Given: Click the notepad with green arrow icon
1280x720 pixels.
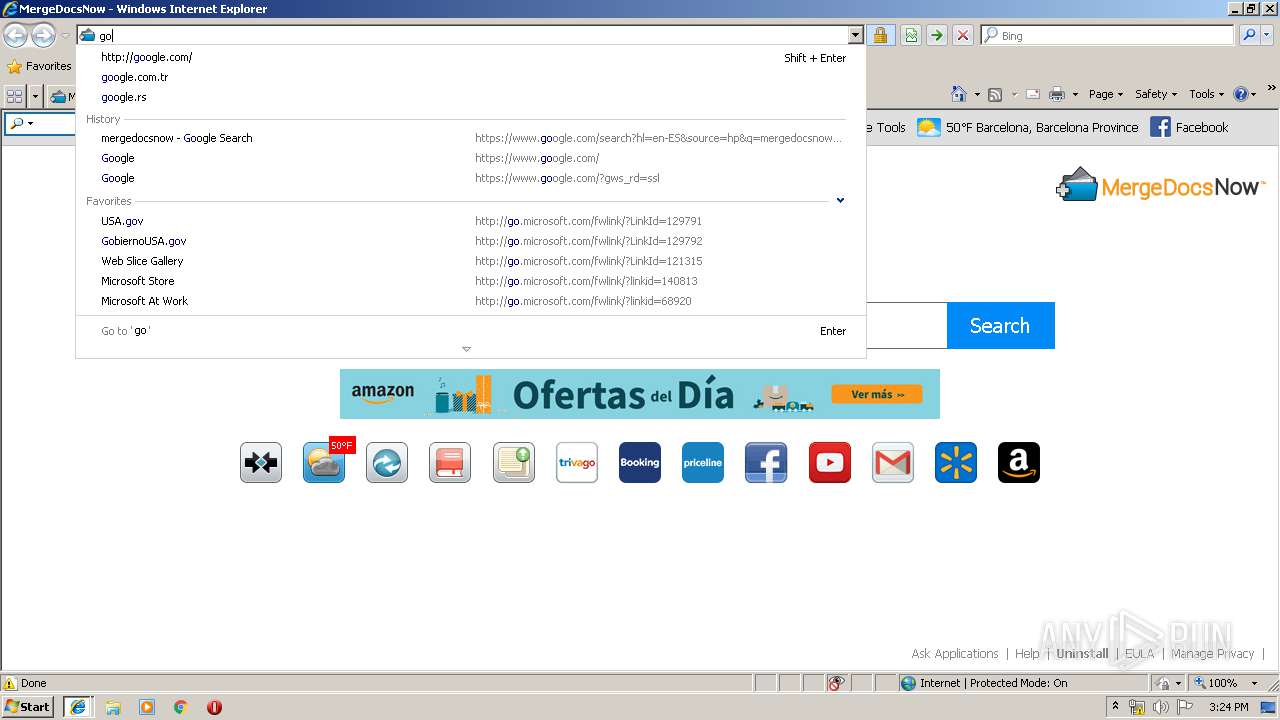Looking at the screenshot, I should 514,463.
